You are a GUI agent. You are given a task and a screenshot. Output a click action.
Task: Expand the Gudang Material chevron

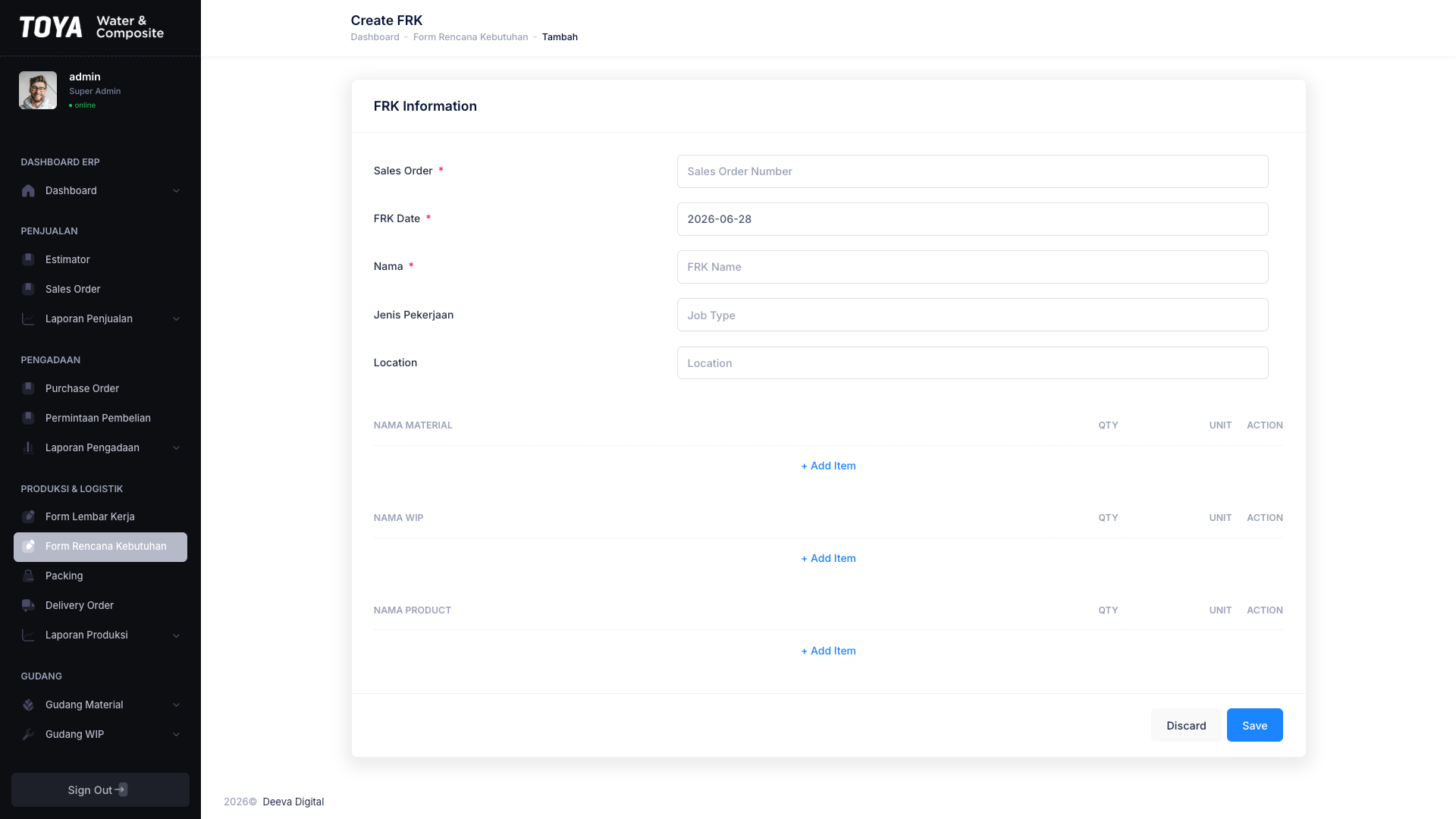(x=176, y=704)
